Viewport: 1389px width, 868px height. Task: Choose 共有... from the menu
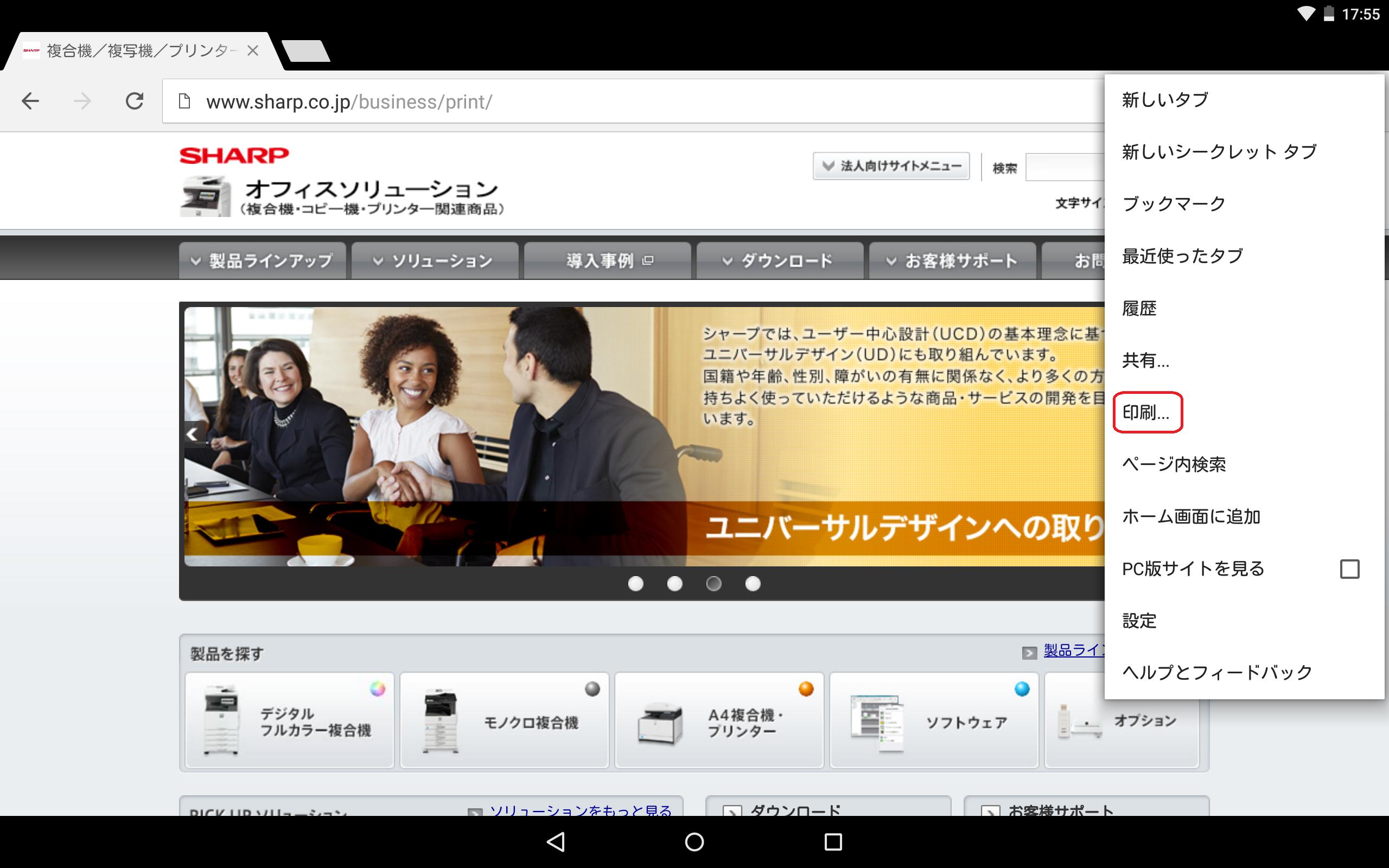(1244, 361)
